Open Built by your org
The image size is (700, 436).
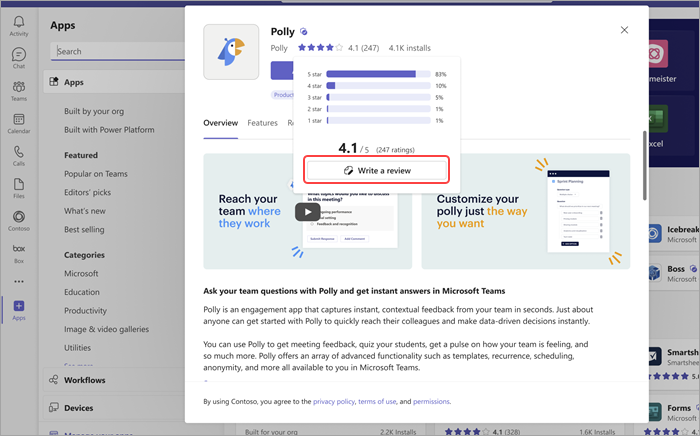point(94,111)
